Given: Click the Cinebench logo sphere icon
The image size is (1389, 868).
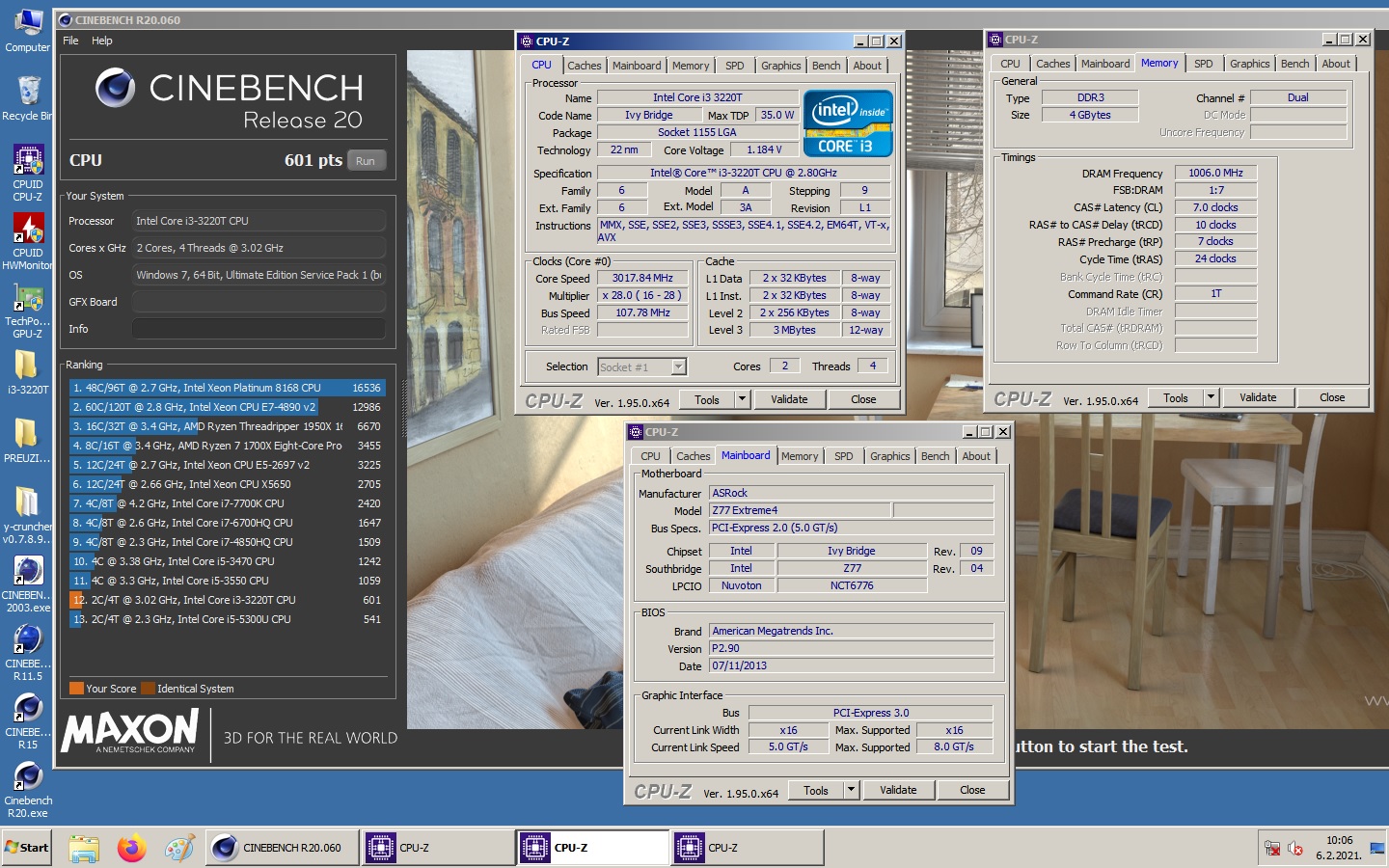Looking at the screenshot, I should click(x=115, y=88).
